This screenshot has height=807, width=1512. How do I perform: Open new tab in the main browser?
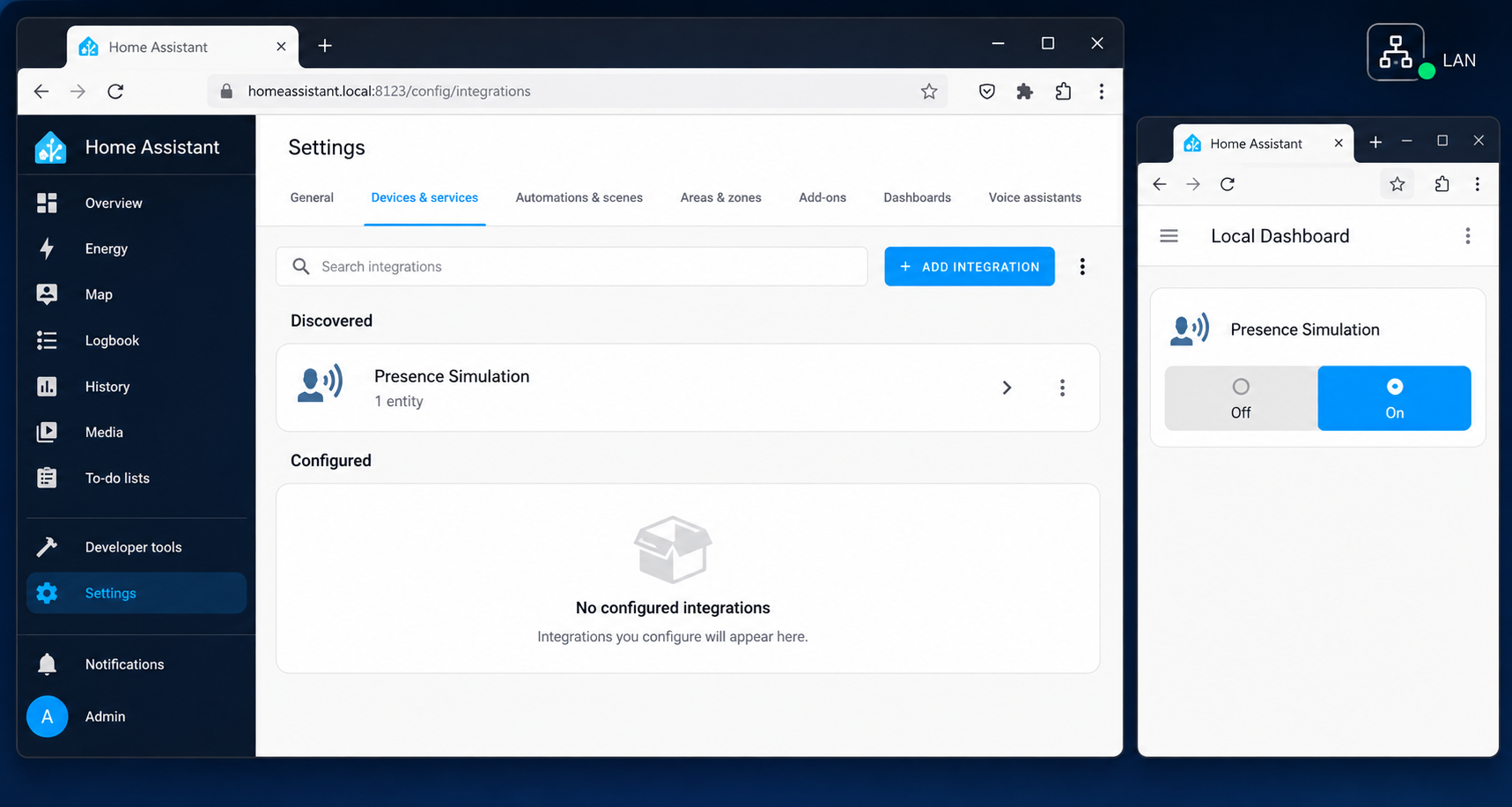click(x=325, y=46)
